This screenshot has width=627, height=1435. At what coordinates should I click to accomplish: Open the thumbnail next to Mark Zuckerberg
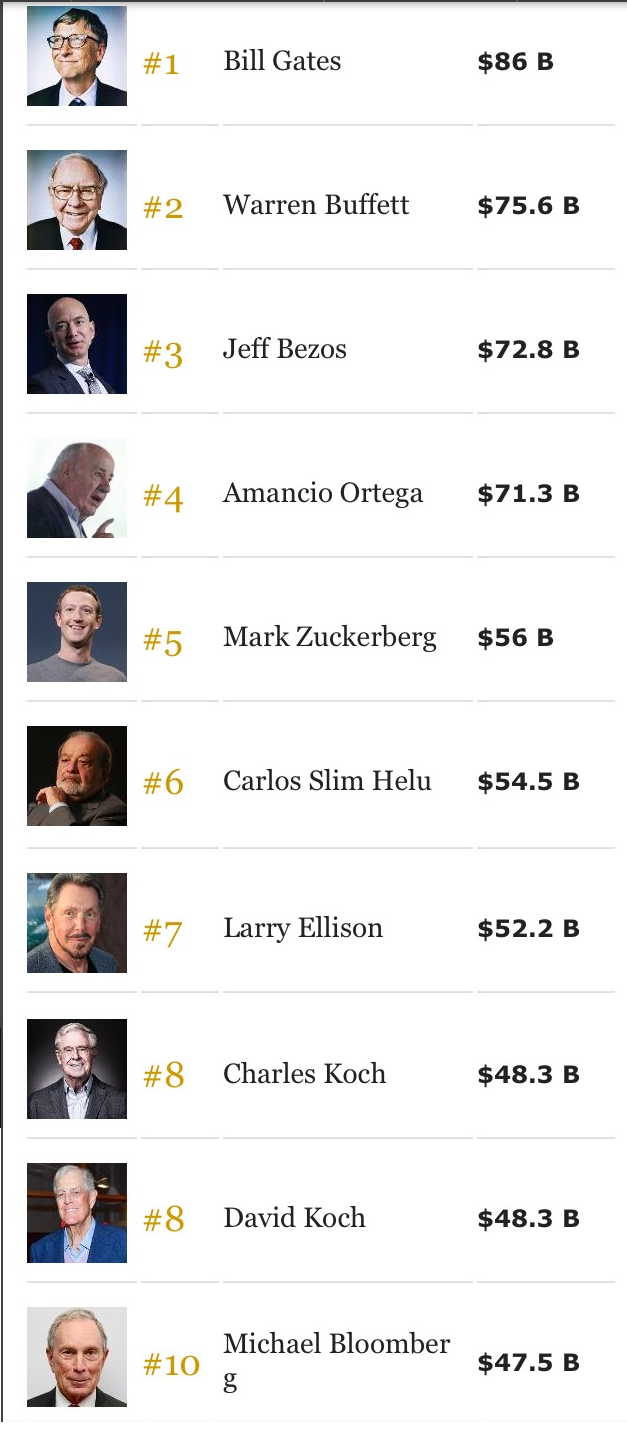coord(77,632)
